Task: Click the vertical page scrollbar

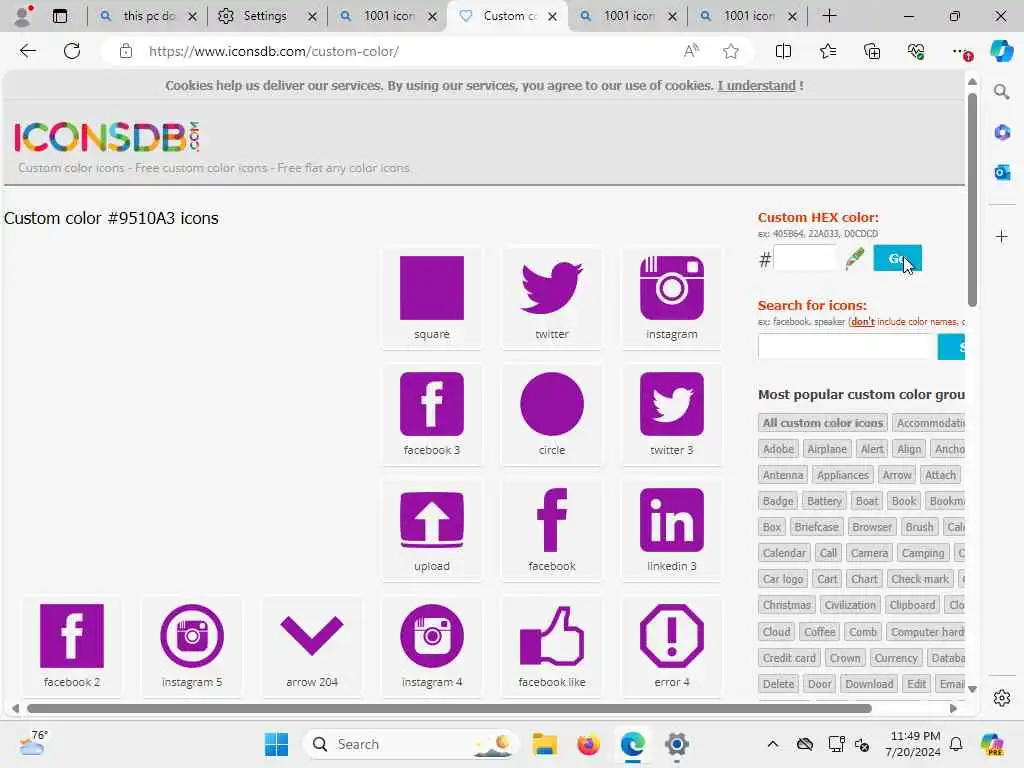Action: [972, 199]
